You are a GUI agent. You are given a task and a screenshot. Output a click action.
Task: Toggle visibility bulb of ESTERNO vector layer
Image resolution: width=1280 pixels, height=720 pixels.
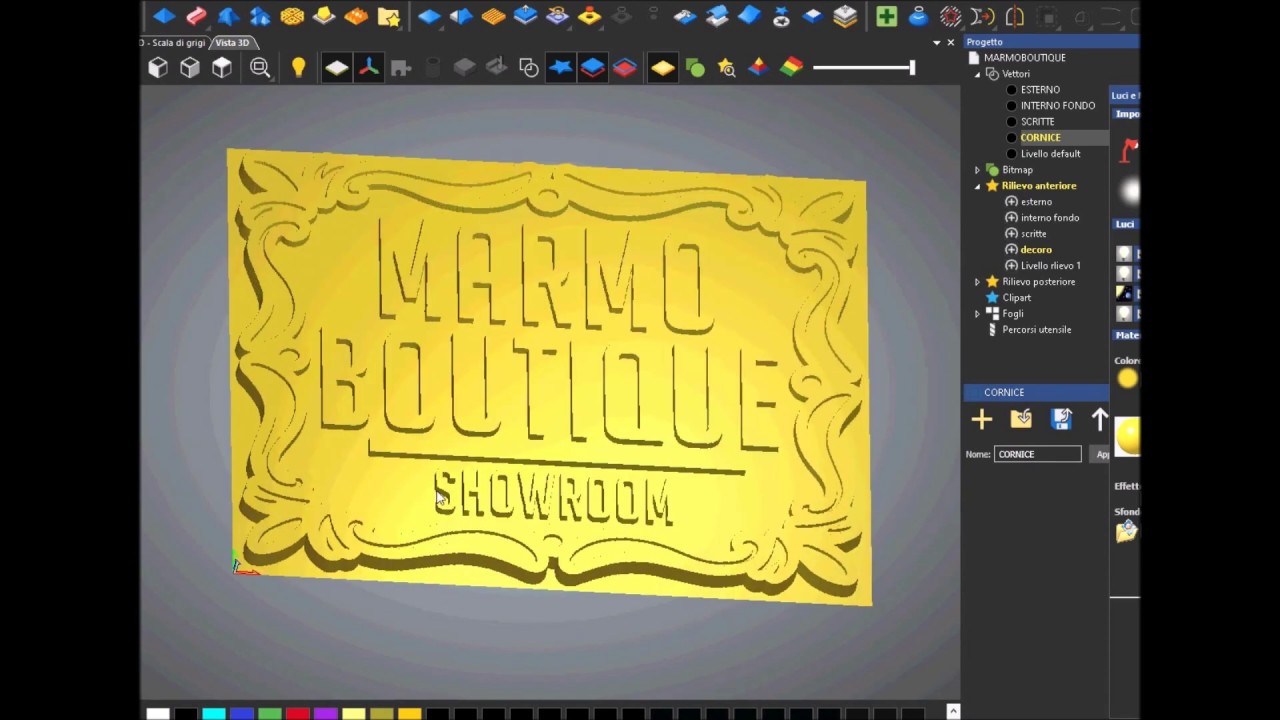coord(1011,90)
